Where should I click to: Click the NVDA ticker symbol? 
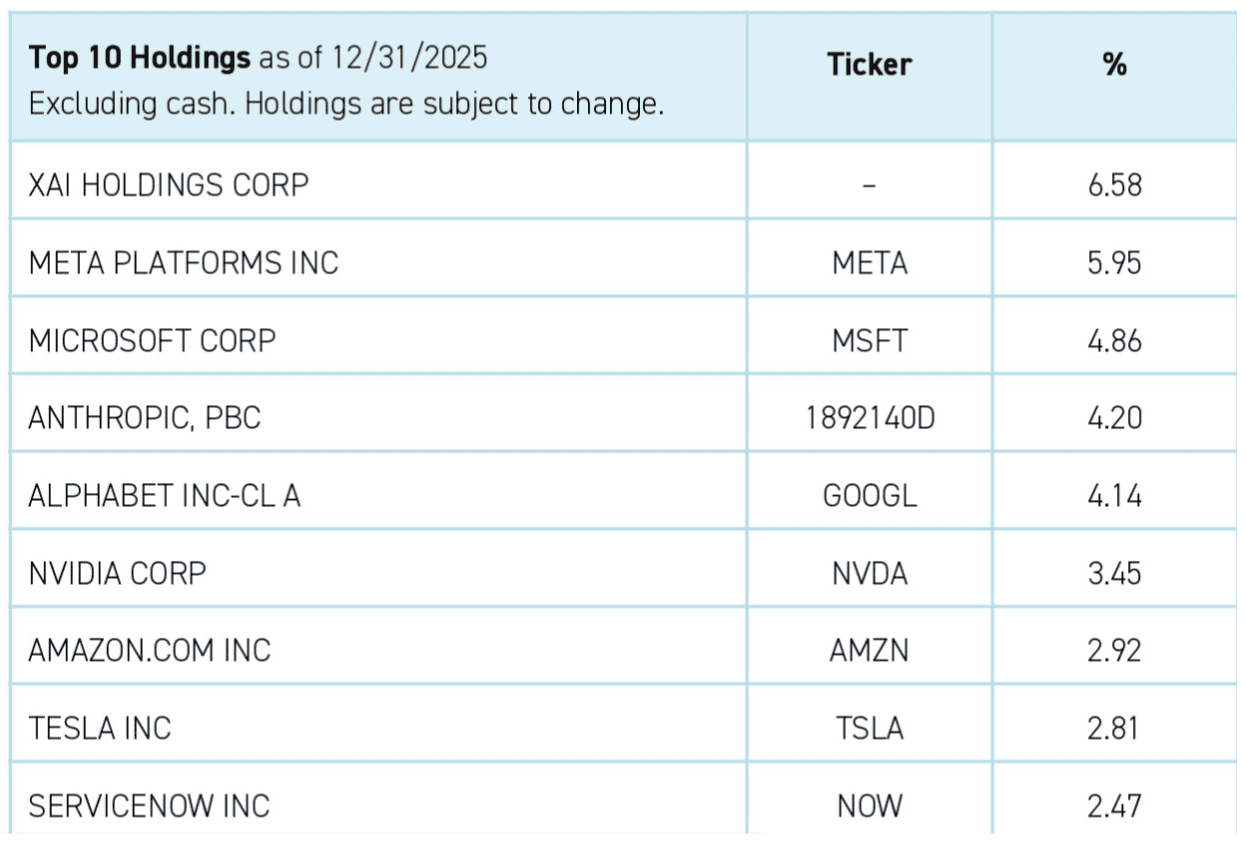(869, 574)
